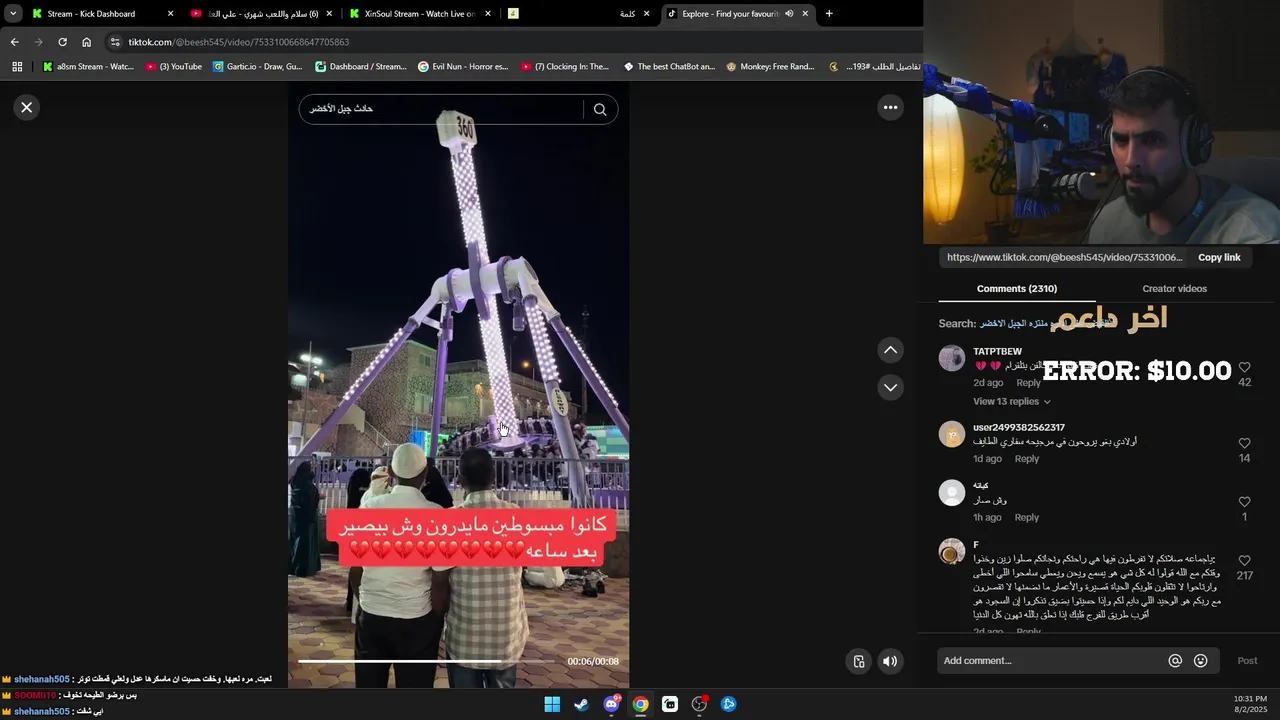Open The best ChatBot bookmark
The height and width of the screenshot is (720, 1280).
coord(669,67)
